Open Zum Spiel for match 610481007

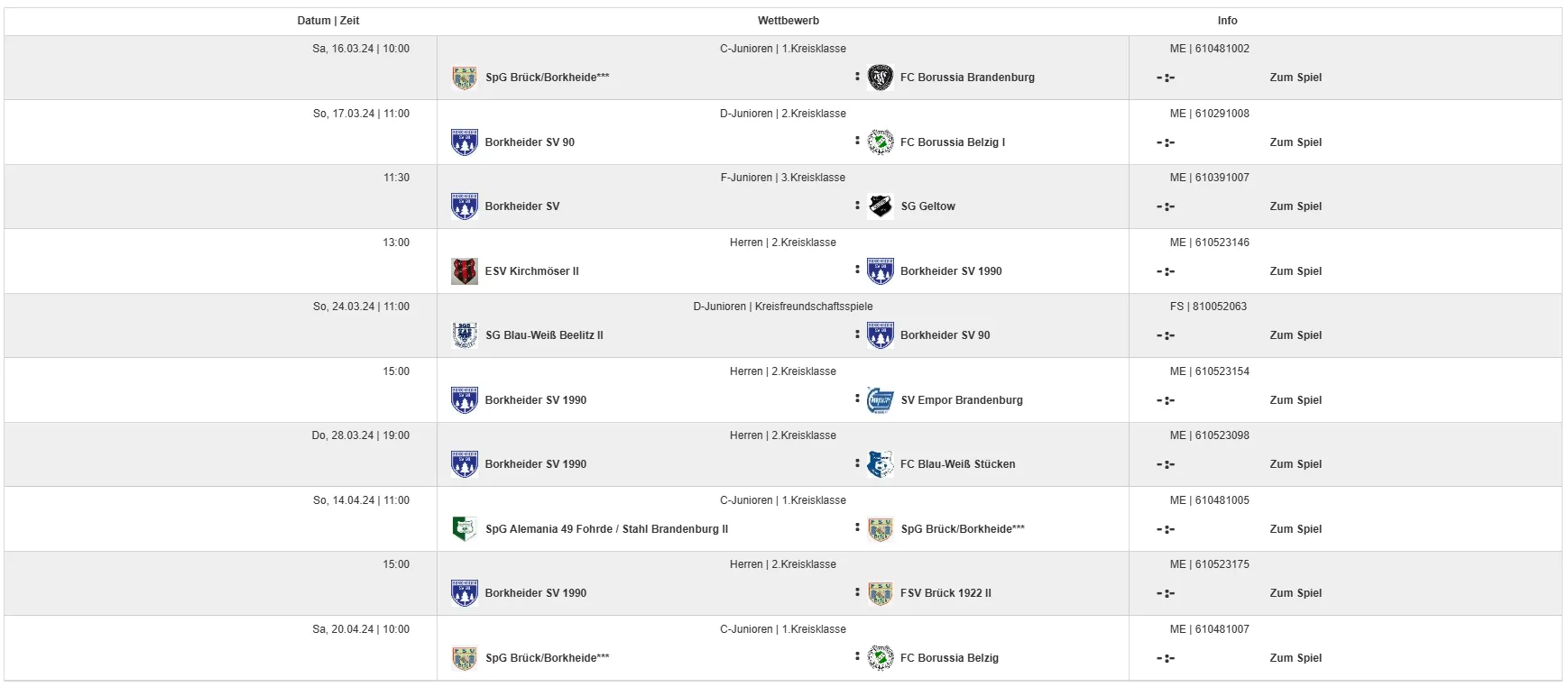click(x=1296, y=658)
